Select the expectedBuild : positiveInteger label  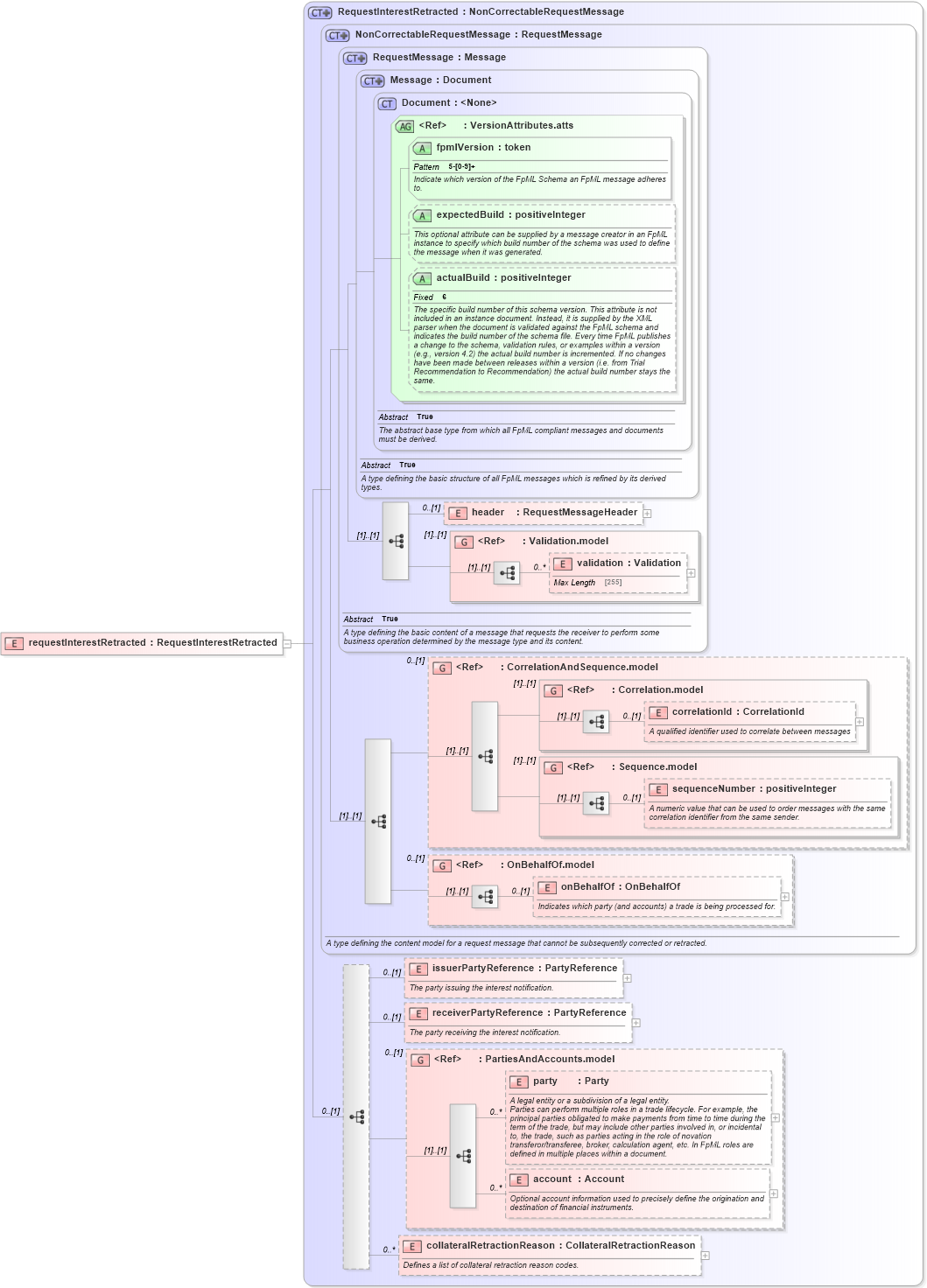511,215
